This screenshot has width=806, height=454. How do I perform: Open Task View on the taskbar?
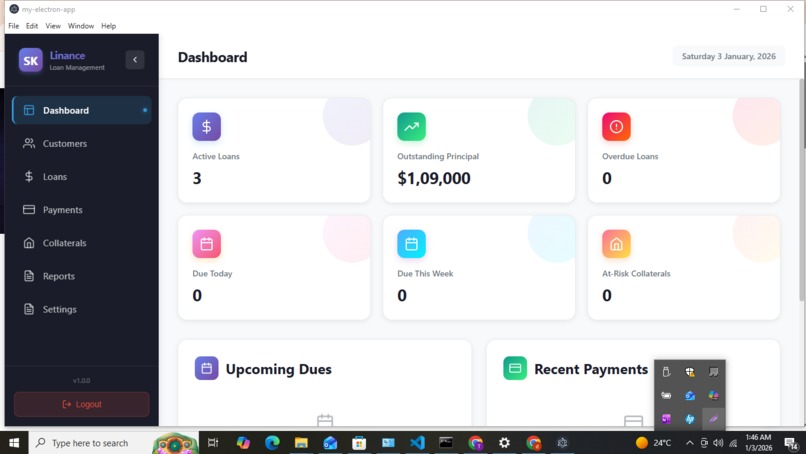(x=213, y=443)
